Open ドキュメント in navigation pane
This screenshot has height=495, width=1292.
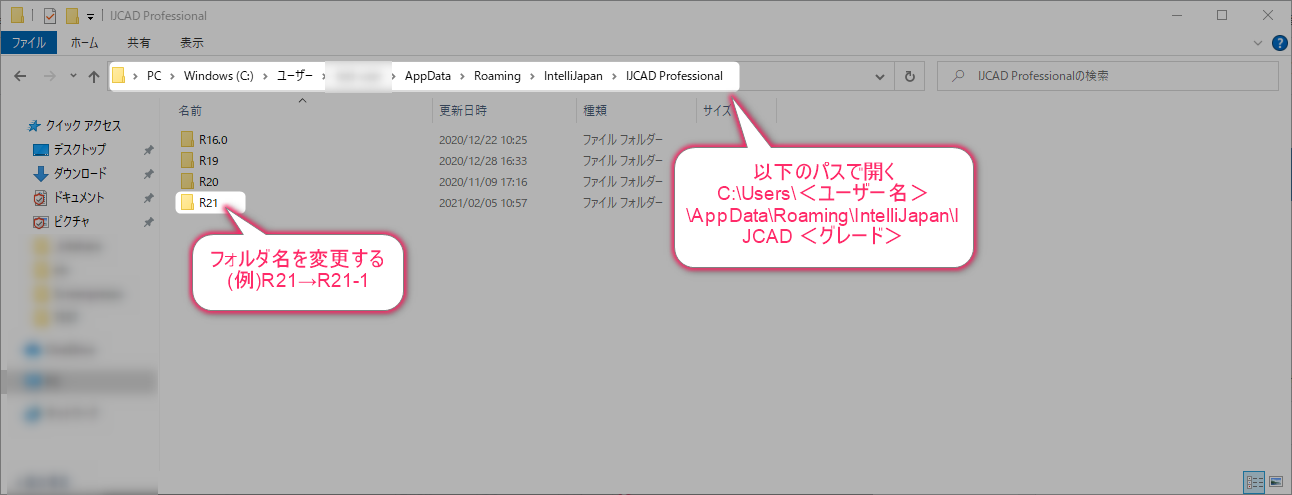point(79,198)
